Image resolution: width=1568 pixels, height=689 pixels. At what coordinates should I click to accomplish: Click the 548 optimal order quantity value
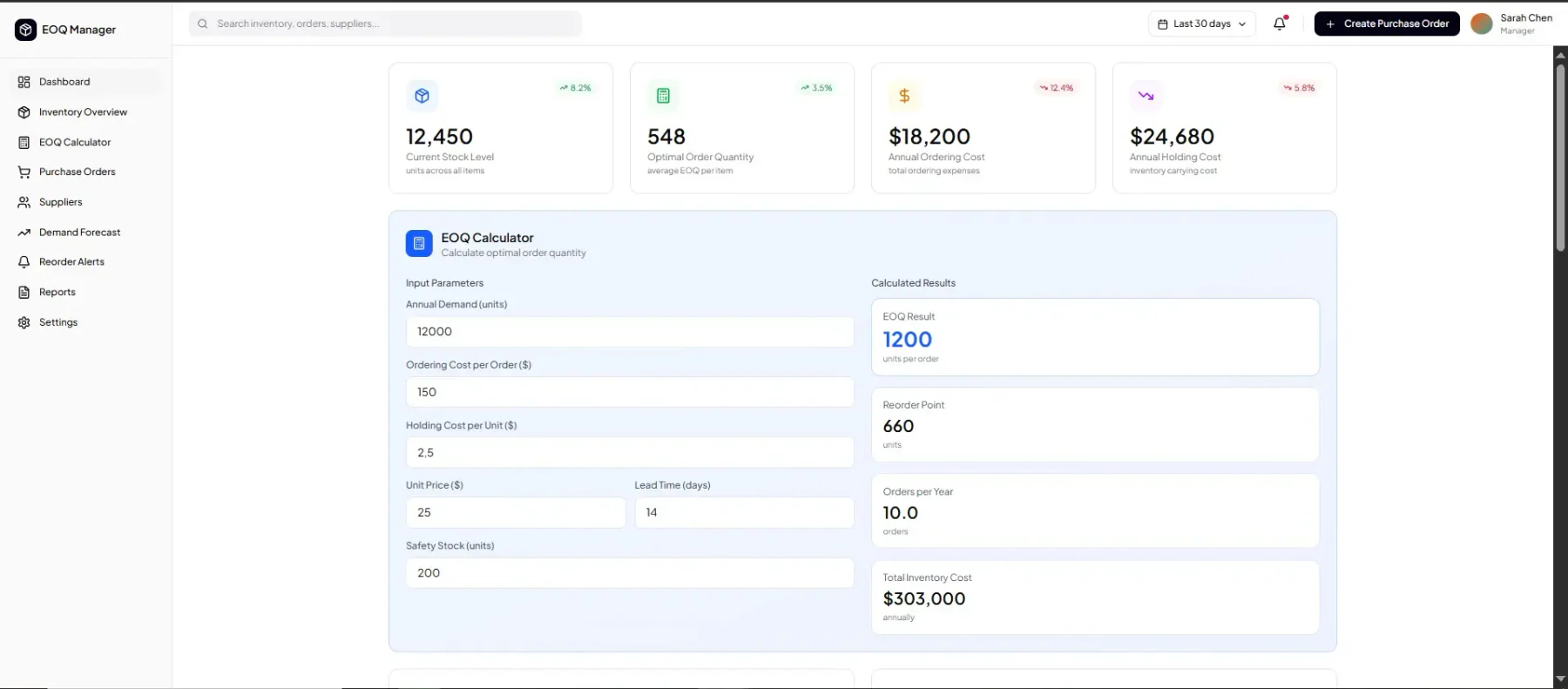[666, 137]
